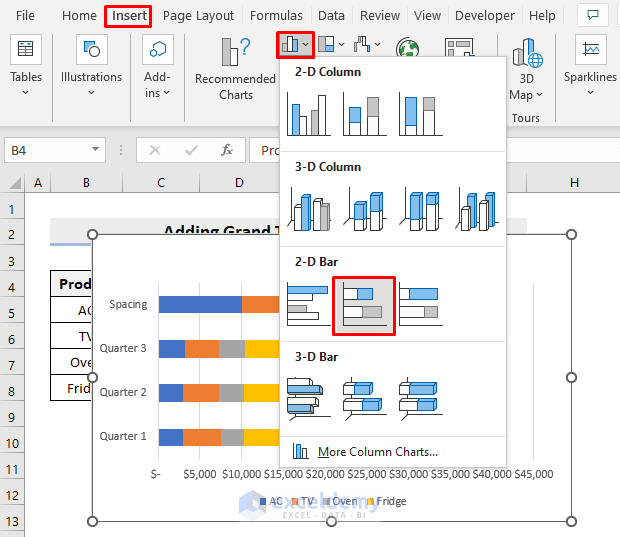This screenshot has height=537, width=620.
Task: Click the formula bar Cancel X button
Action: [x=155, y=150]
